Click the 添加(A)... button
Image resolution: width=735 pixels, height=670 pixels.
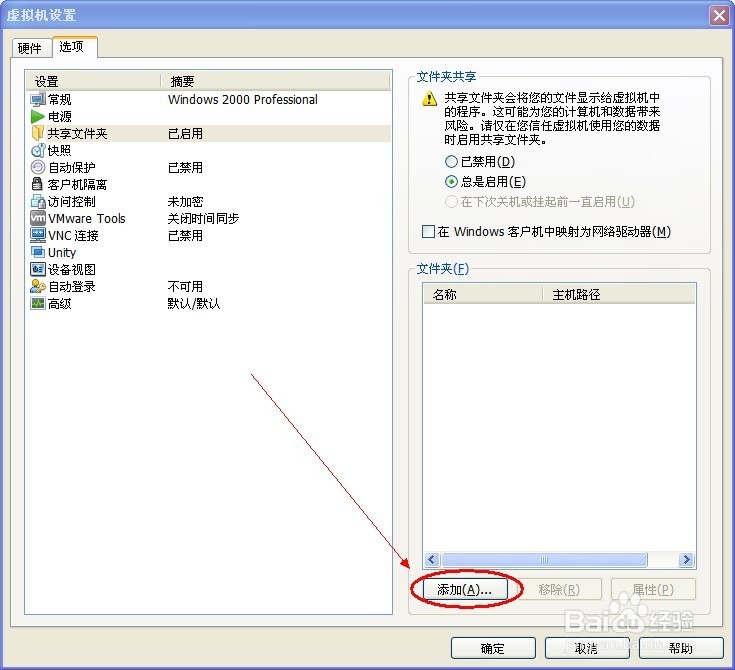click(x=465, y=589)
